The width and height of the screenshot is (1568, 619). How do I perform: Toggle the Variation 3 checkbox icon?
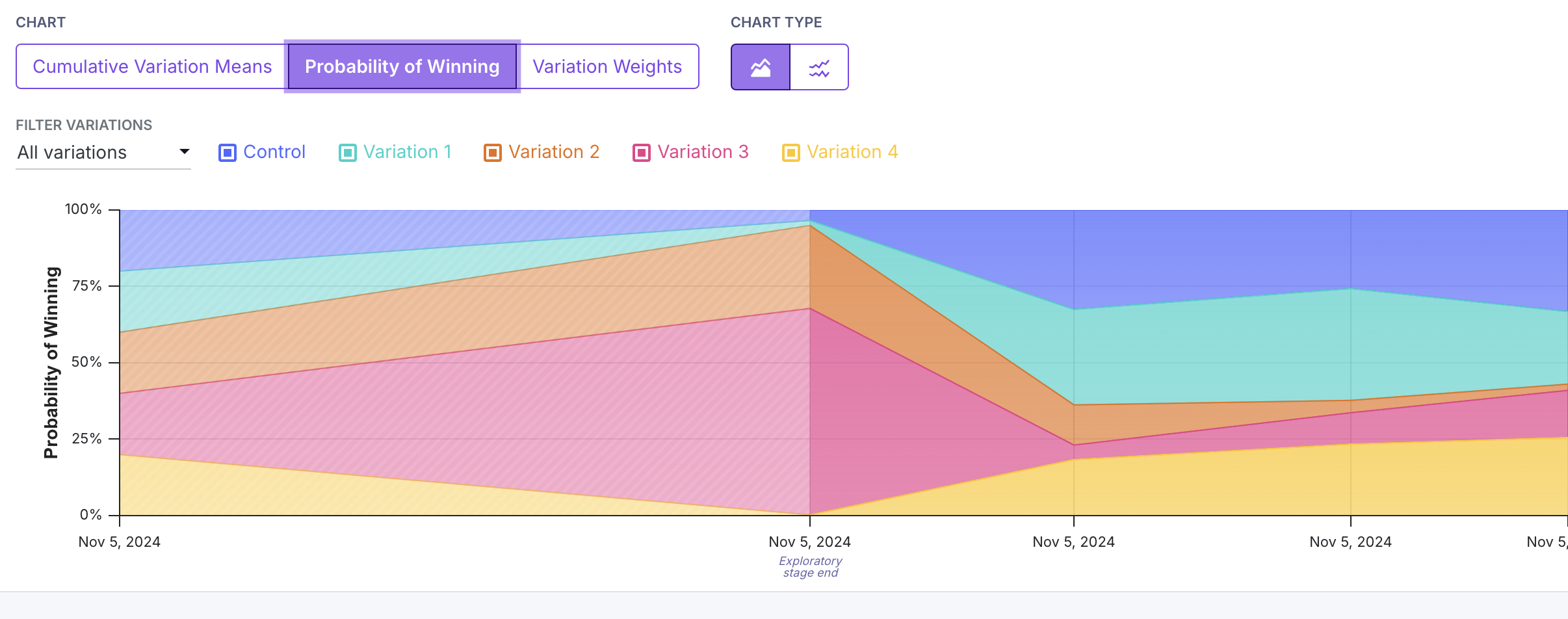pyautogui.click(x=642, y=153)
